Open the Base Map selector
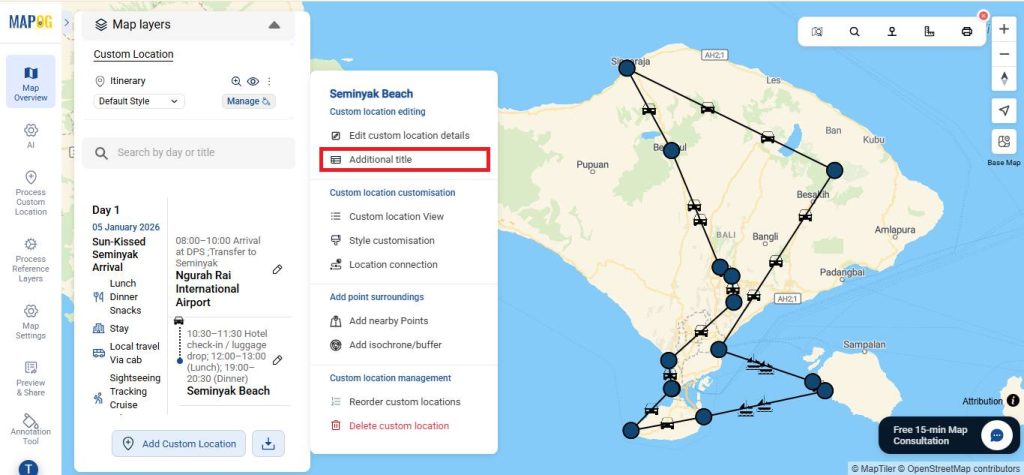 1004,142
